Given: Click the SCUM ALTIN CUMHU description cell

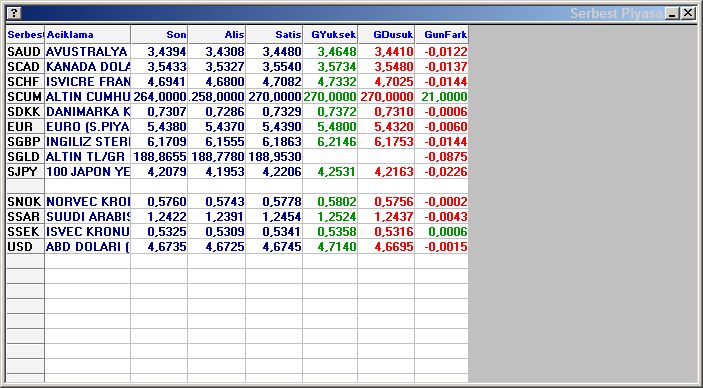Looking at the screenshot, I should tap(87, 96).
